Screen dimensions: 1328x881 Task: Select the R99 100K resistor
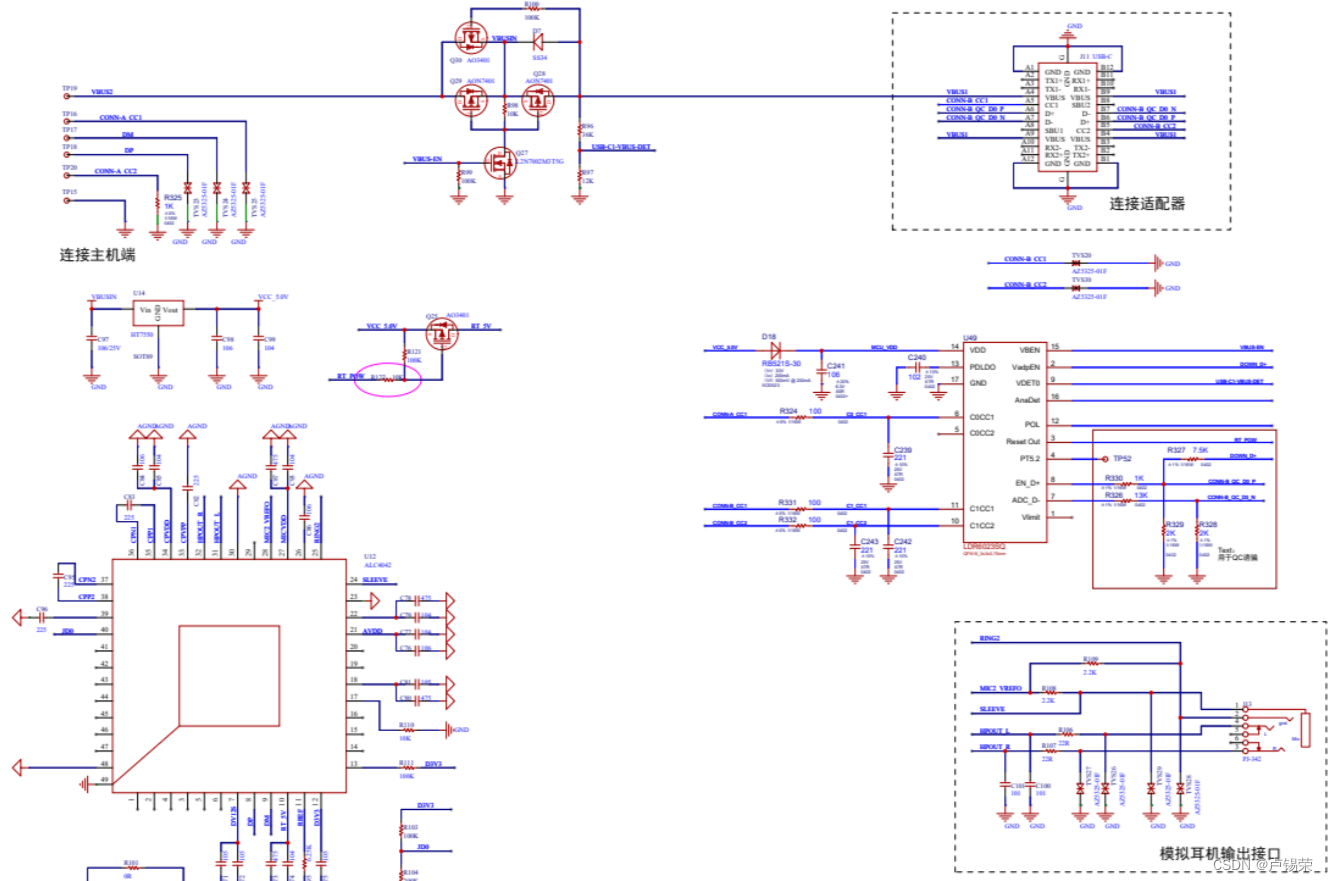point(459,176)
